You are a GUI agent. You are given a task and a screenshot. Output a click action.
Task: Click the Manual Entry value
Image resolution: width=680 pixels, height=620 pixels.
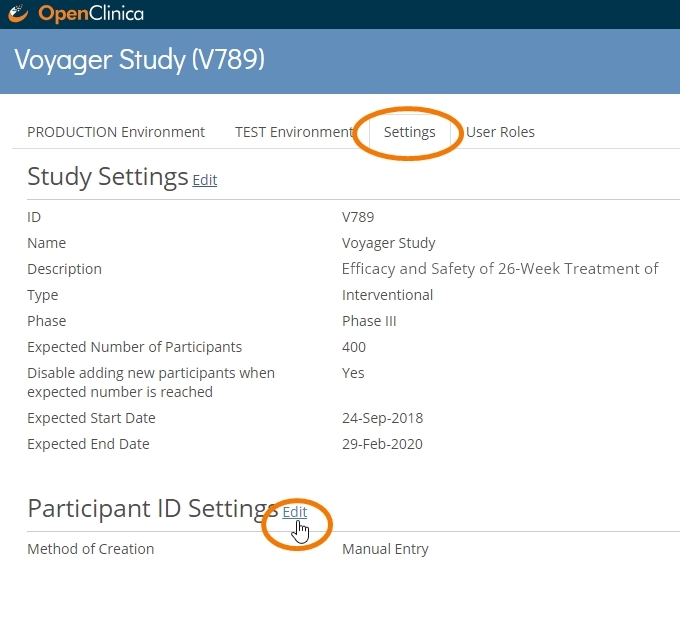385,549
